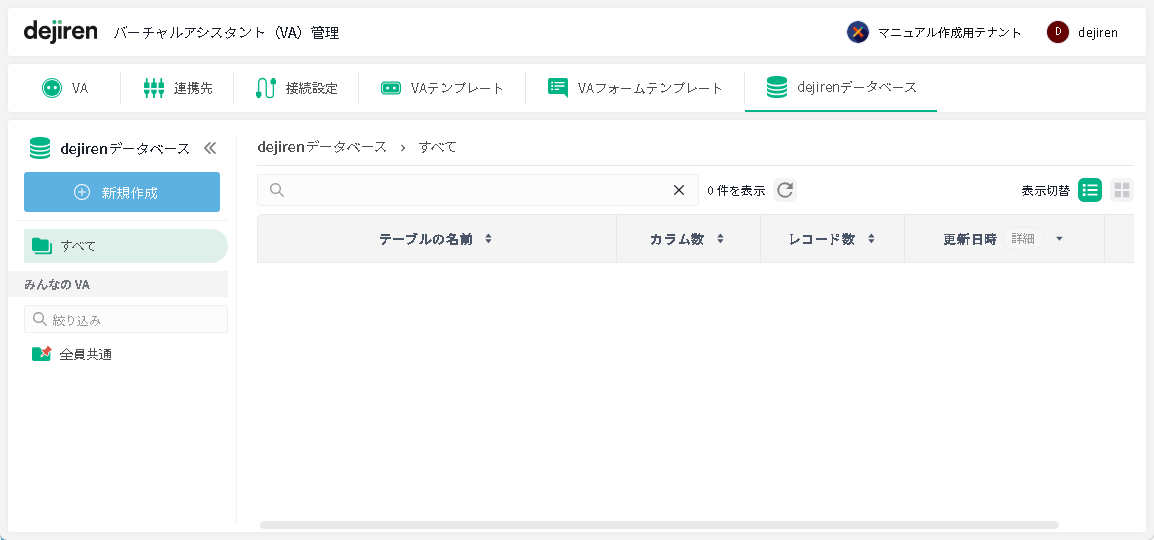Select the すべて folder in sidebar

coord(125,245)
